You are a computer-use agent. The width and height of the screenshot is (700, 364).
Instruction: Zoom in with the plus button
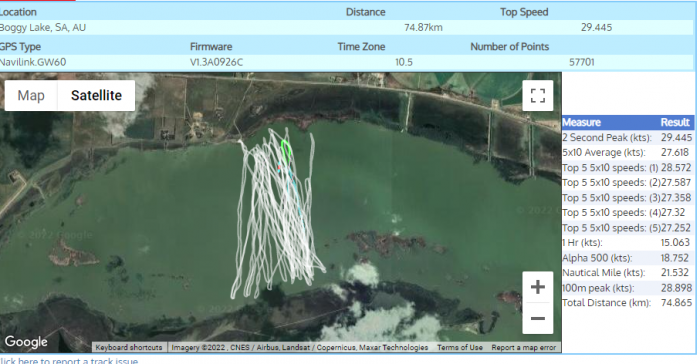[538, 287]
